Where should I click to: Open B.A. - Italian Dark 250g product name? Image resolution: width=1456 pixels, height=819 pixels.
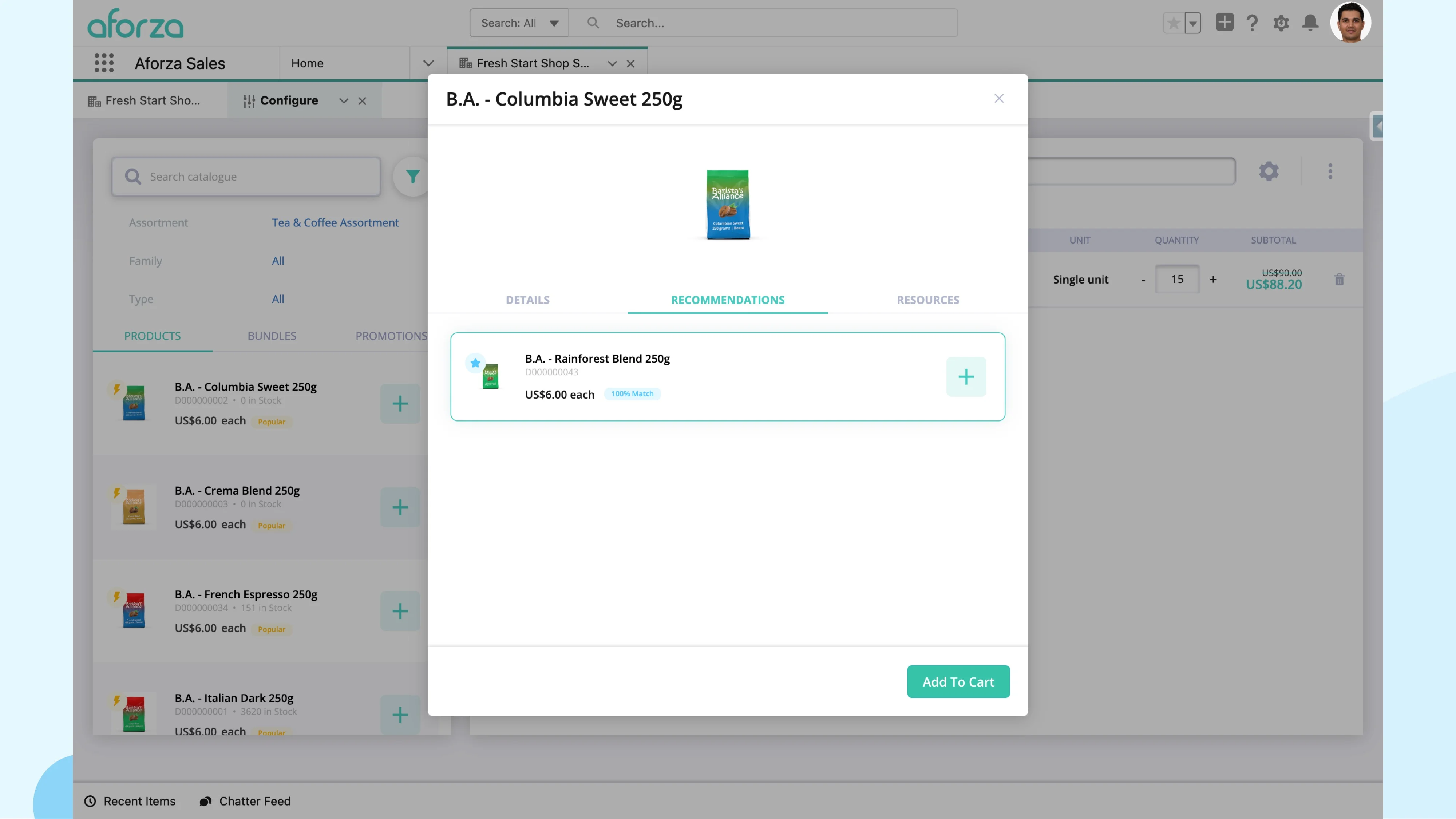click(234, 698)
